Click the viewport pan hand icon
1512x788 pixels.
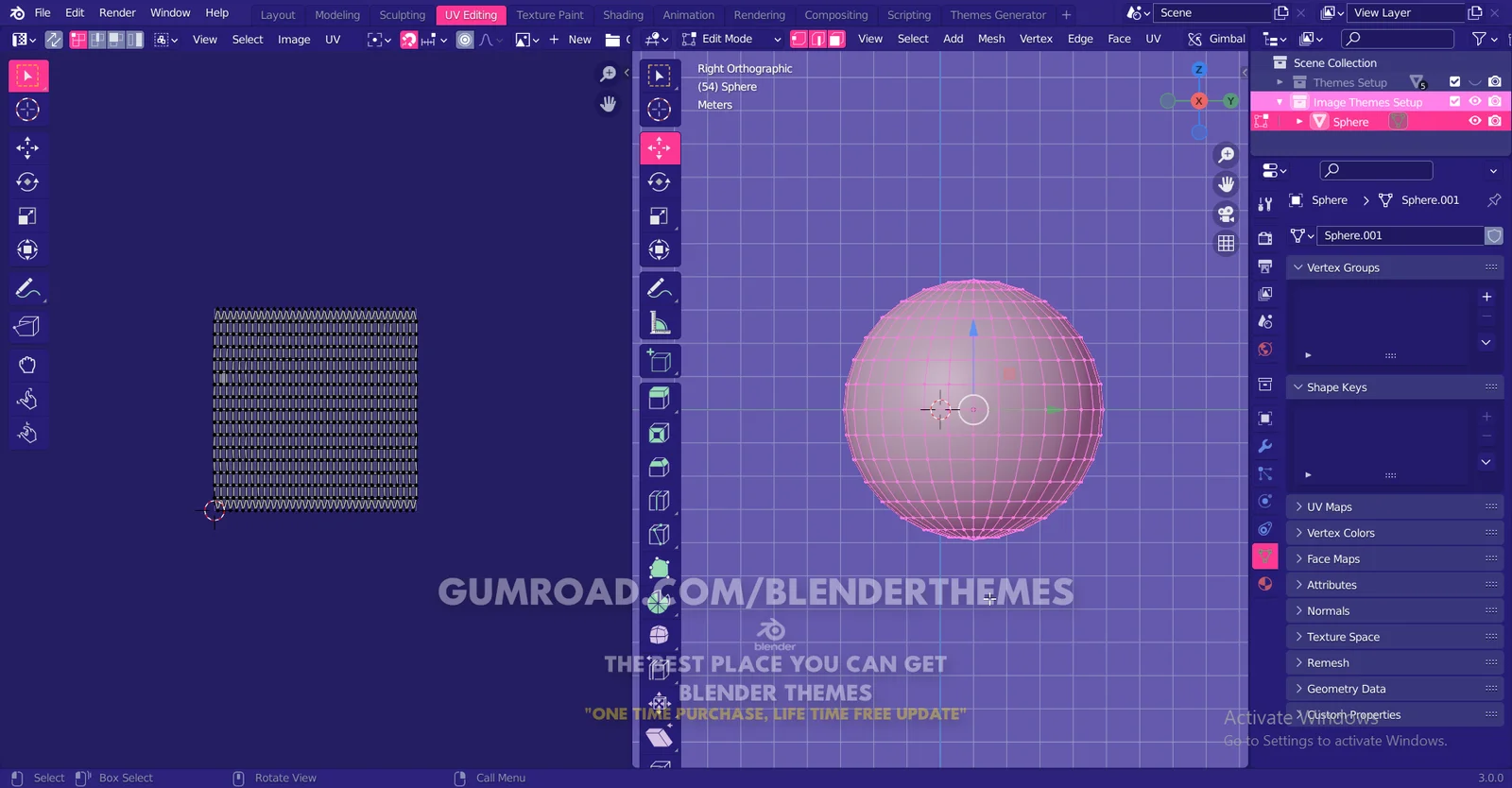pyautogui.click(x=1226, y=184)
